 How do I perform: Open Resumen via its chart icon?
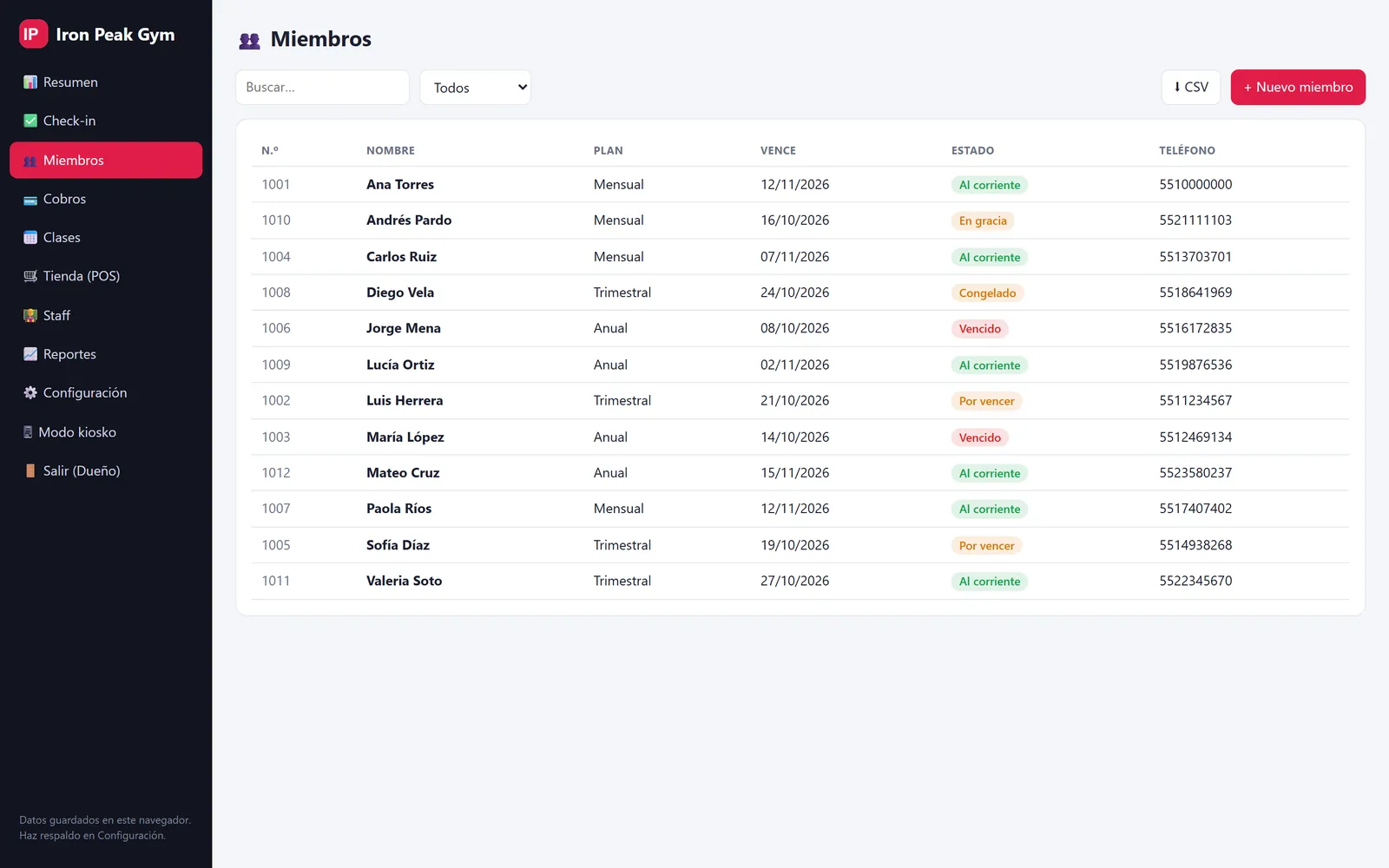tap(30, 82)
